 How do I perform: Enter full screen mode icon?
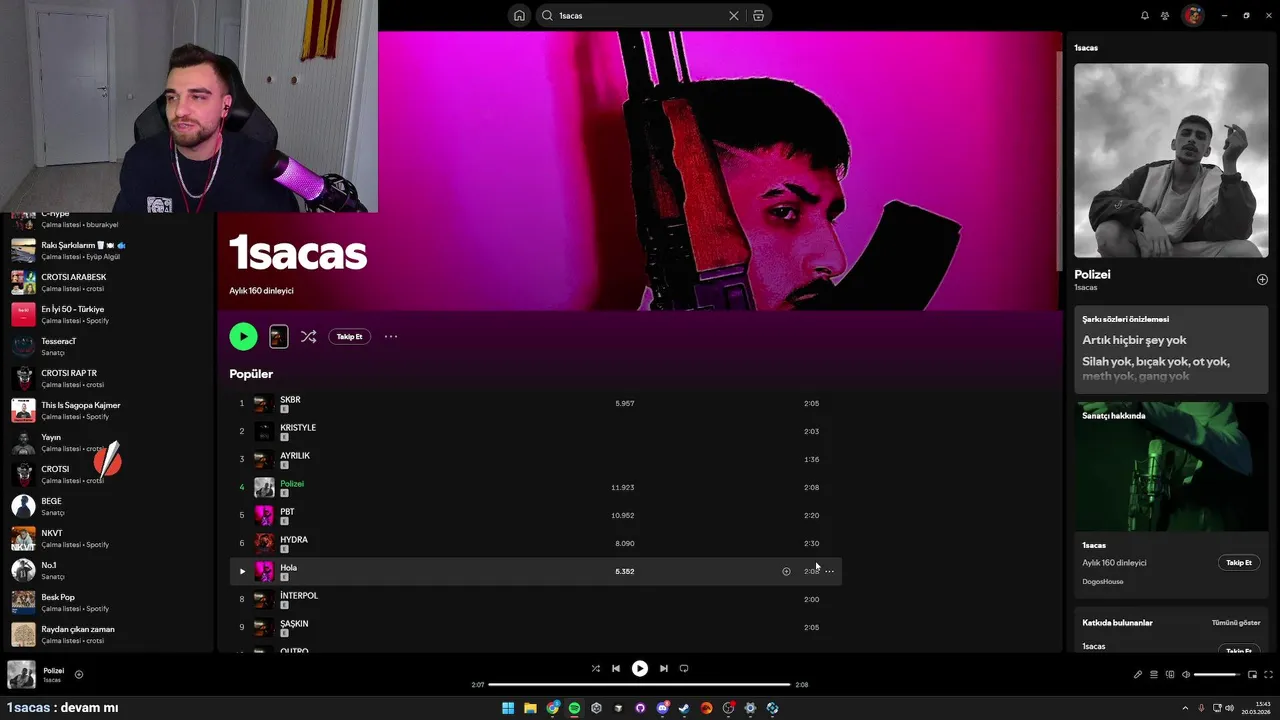point(1269,674)
